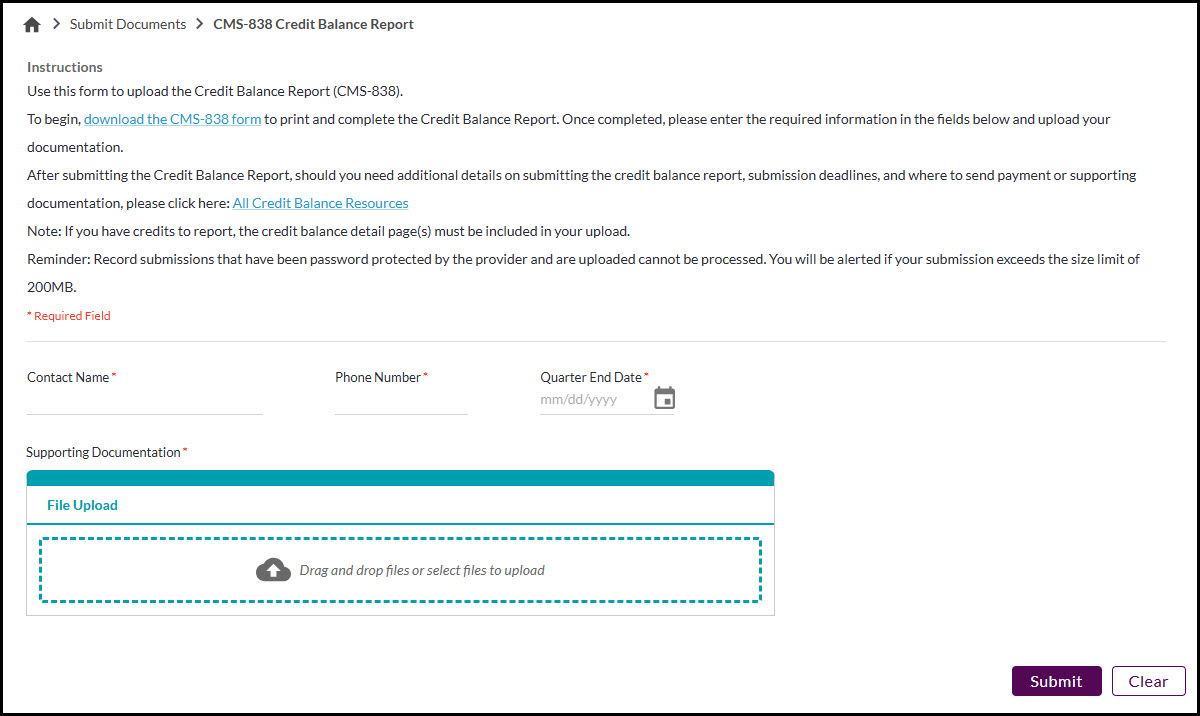Viewport: 1200px width, 716px height.
Task: Open the Submit Documents breadcrumb link
Action: pos(127,23)
